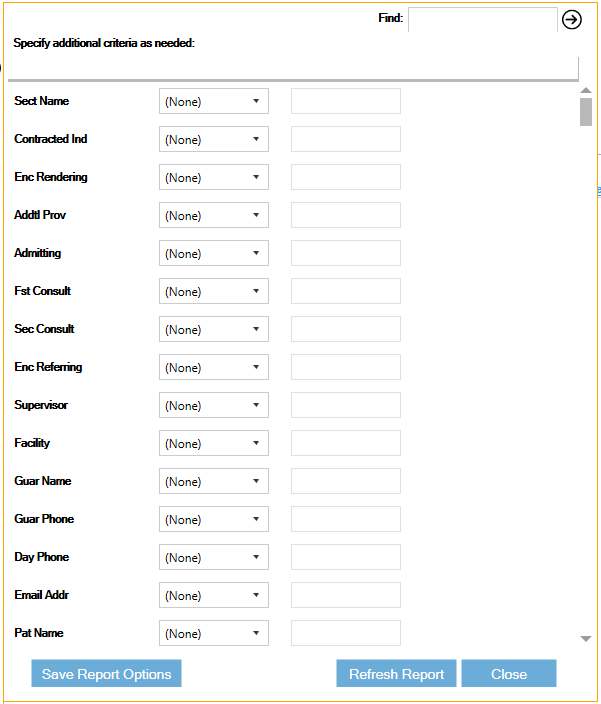The width and height of the screenshot is (601, 704).
Task: Open the Sect Name operator dropdown
Action: [x=214, y=101]
